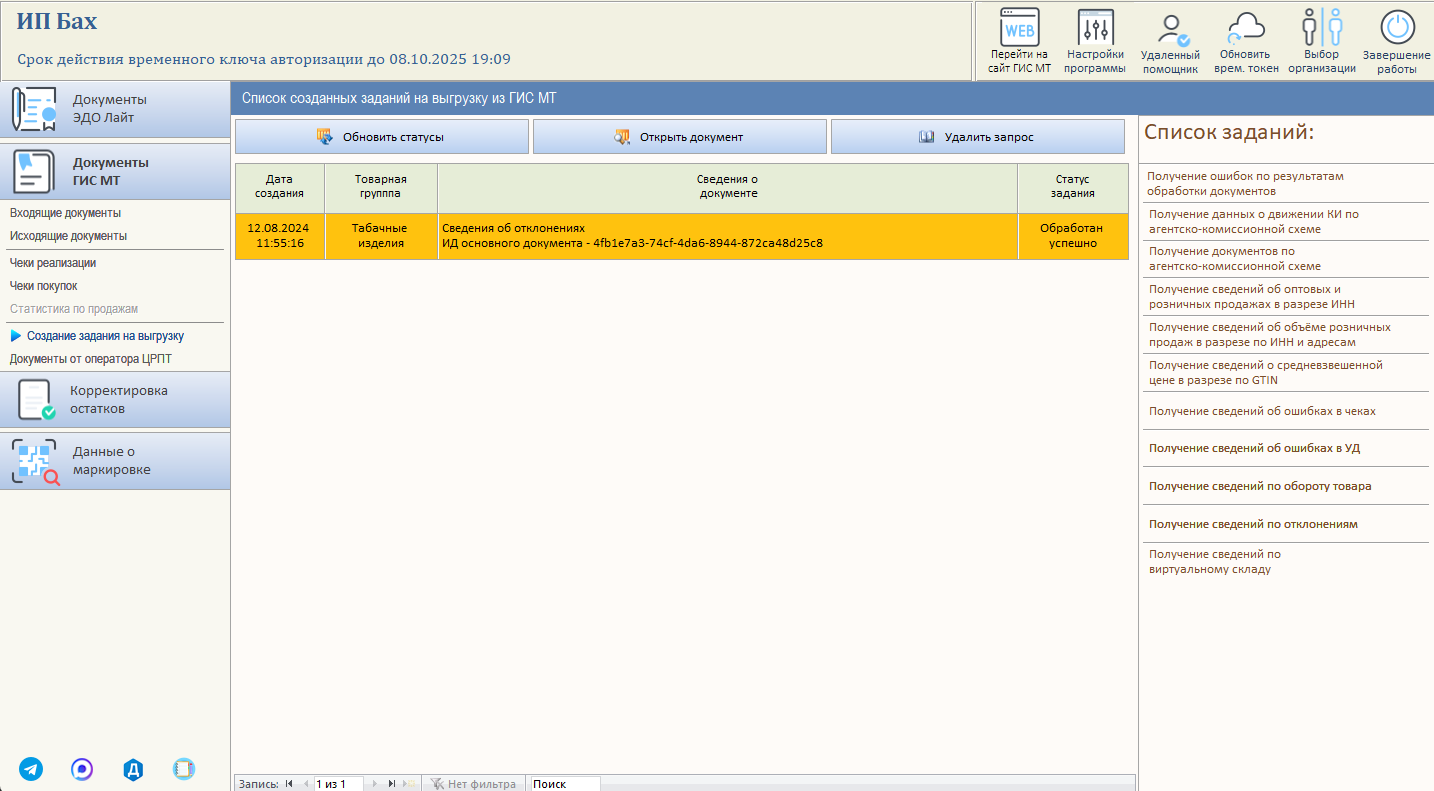1434x791 pixels.
Task: Open the Корректировка остатков section
Action: point(115,400)
